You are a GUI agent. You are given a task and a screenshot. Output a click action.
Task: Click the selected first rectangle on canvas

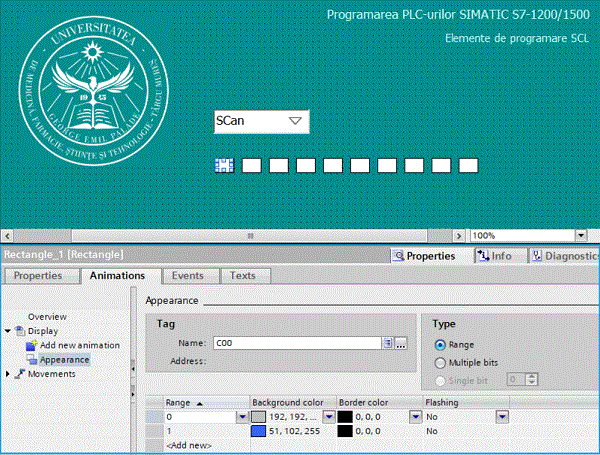[x=225, y=165]
